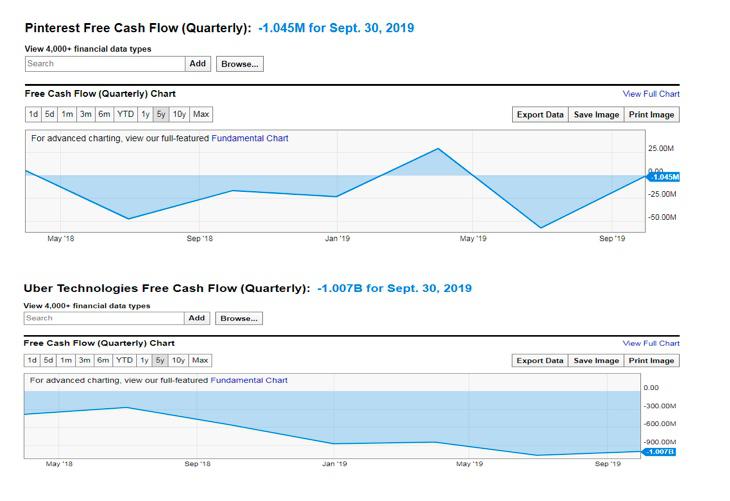
Task: Choose 10y range on Pinterest chart
Action: pyautogui.click(x=179, y=114)
